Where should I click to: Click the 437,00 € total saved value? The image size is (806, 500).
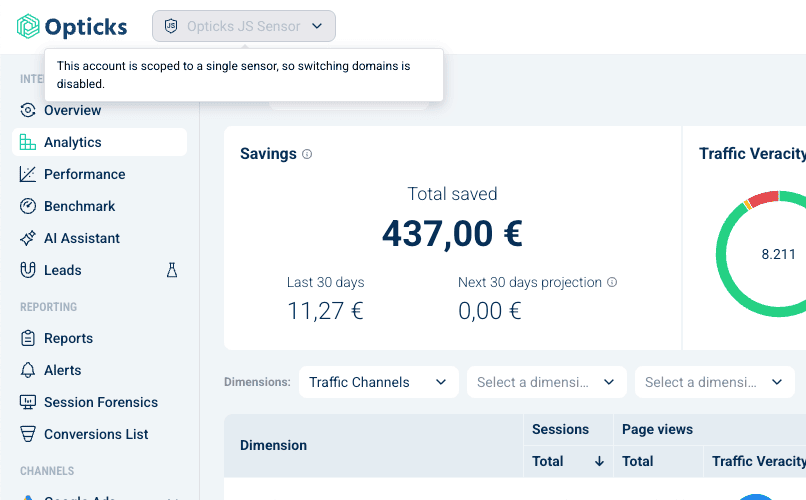pyautogui.click(x=452, y=234)
